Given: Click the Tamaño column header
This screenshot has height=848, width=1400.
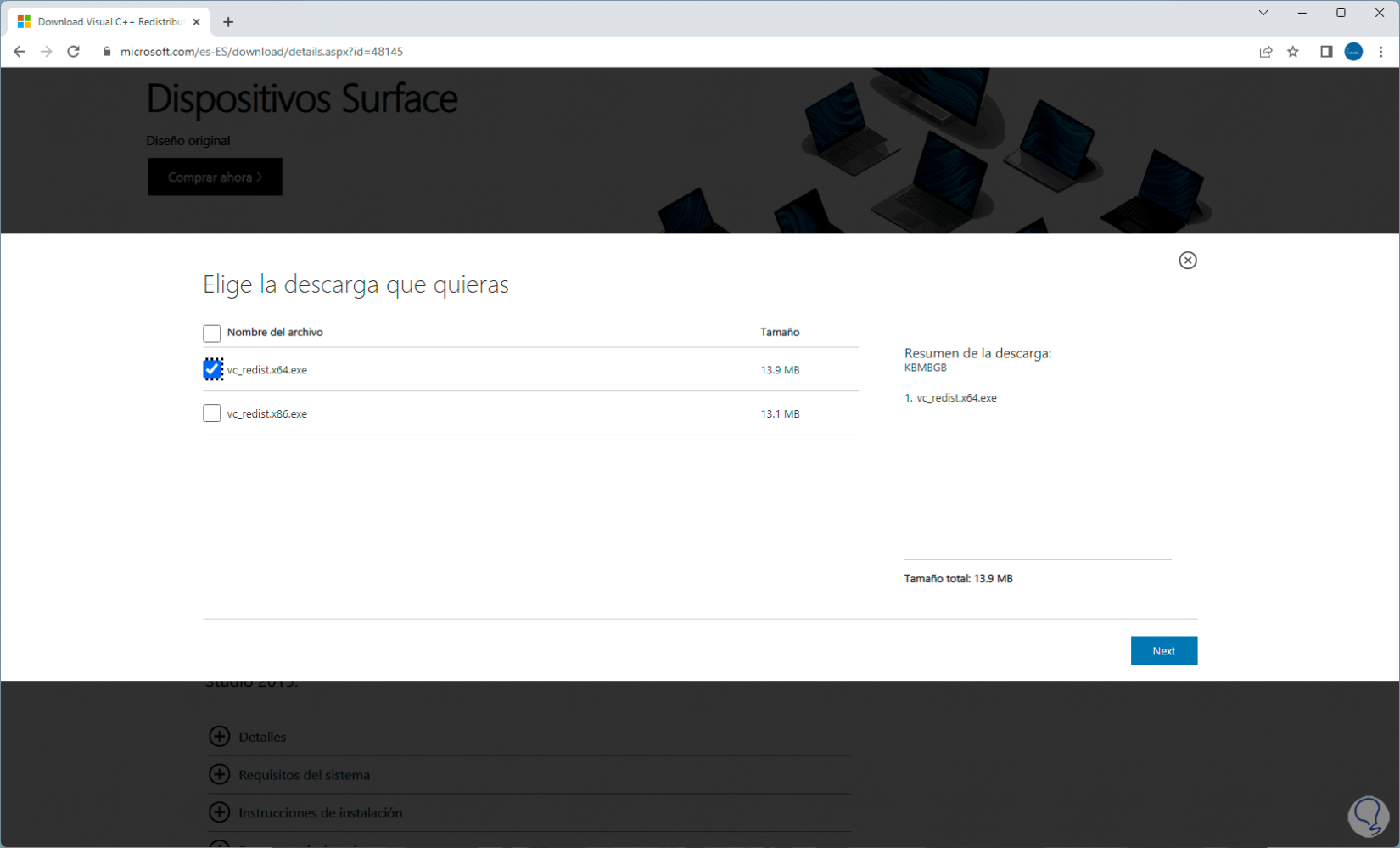Looking at the screenshot, I should (x=780, y=333).
